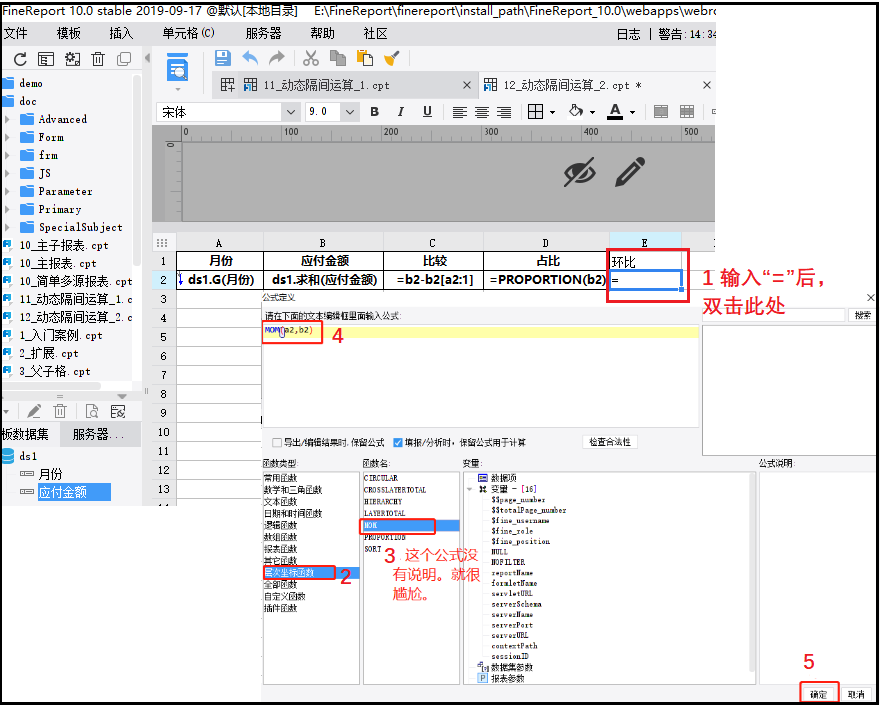The image size is (884, 708).
Task: Expand the Advanced folder
Action: [x=7, y=120]
